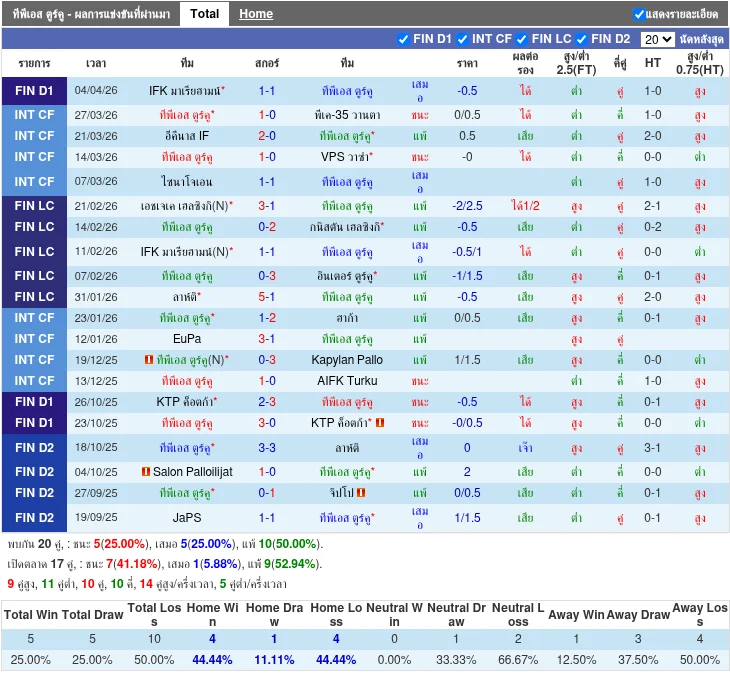The image size is (730, 677).
Task: Click red card icon beside KTP ค็อตก้า on 23/10/25
Action: pos(380,423)
